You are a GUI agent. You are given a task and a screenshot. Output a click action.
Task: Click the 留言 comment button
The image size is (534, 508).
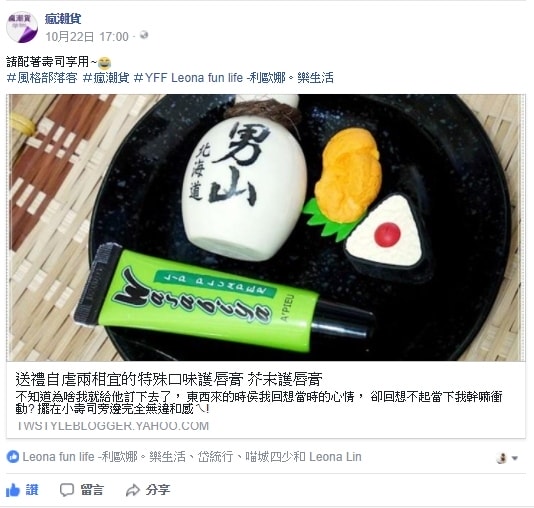click(81, 490)
